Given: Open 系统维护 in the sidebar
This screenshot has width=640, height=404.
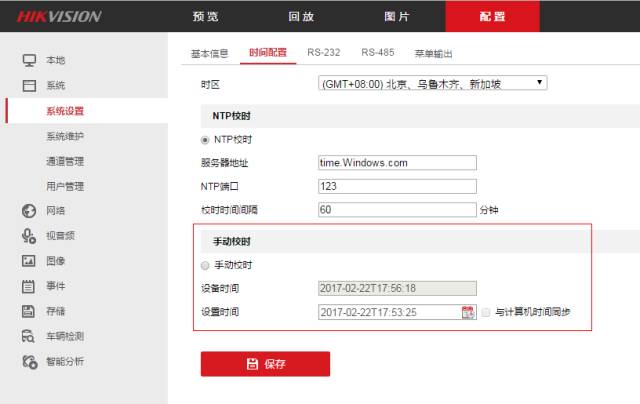Looking at the screenshot, I should (65, 136).
